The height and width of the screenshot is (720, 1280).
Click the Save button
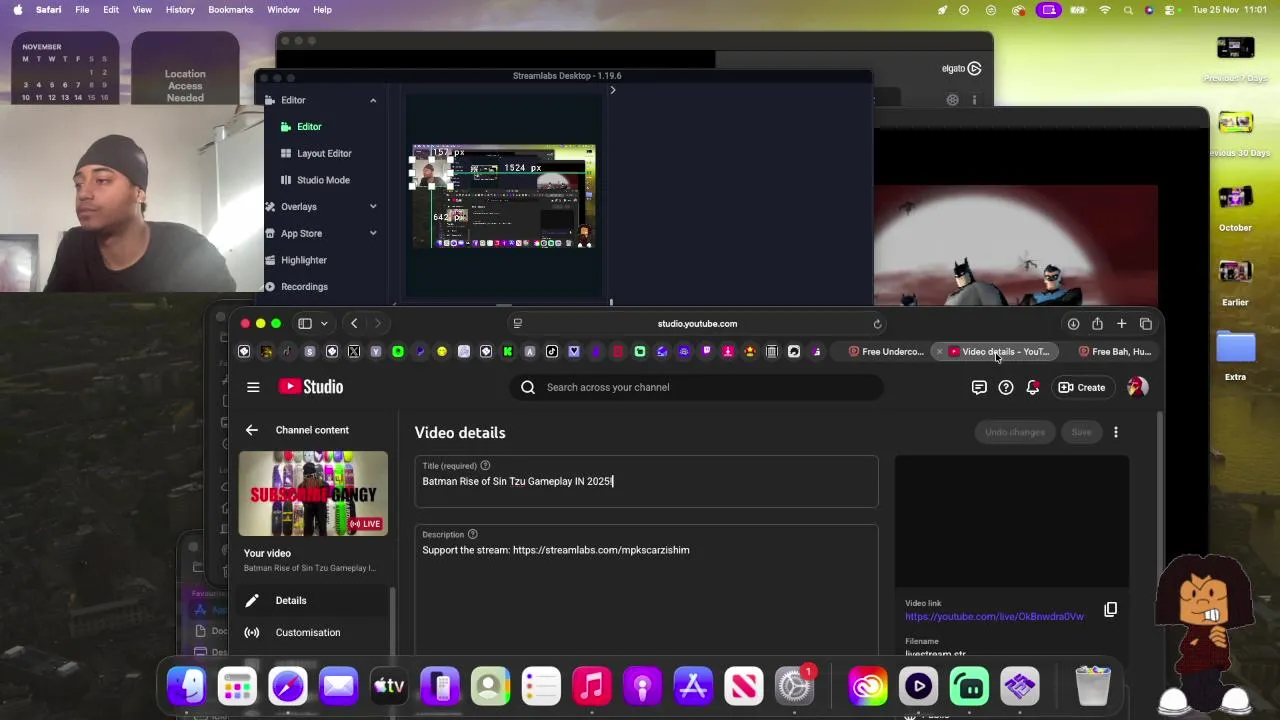tap(1081, 432)
